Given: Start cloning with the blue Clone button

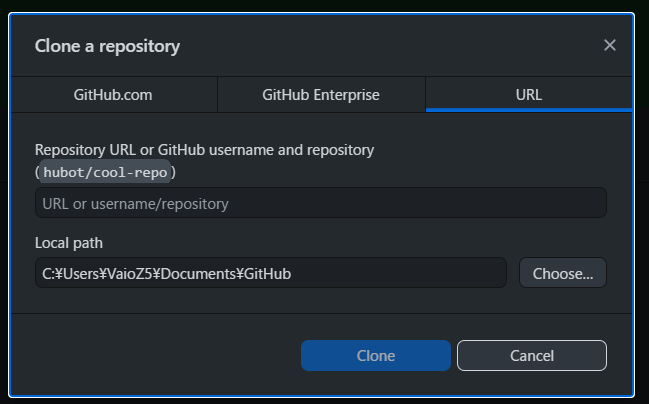Looking at the screenshot, I should (x=376, y=355).
